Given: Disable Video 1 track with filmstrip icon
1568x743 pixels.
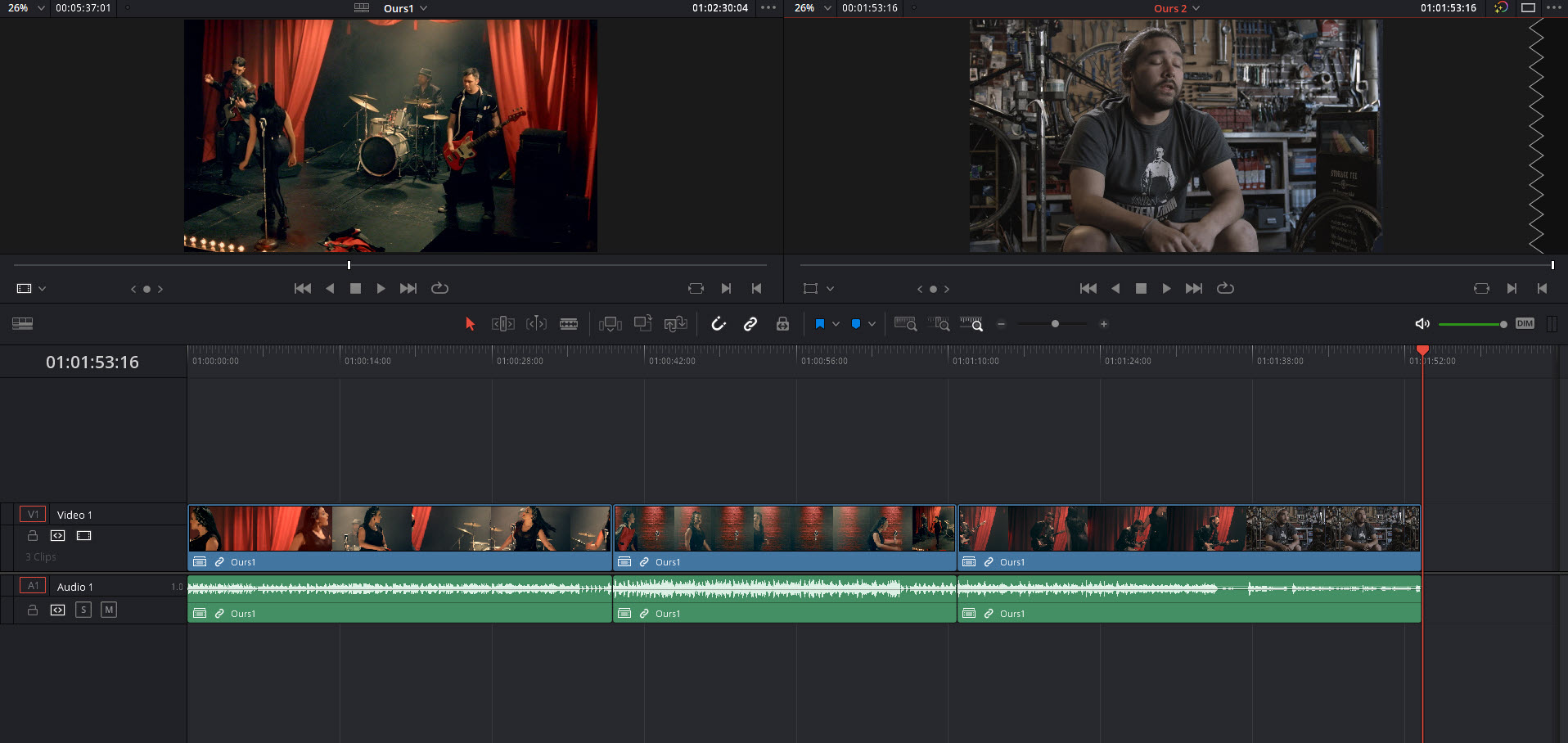Looking at the screenshot, I should (x=83, y=536).
